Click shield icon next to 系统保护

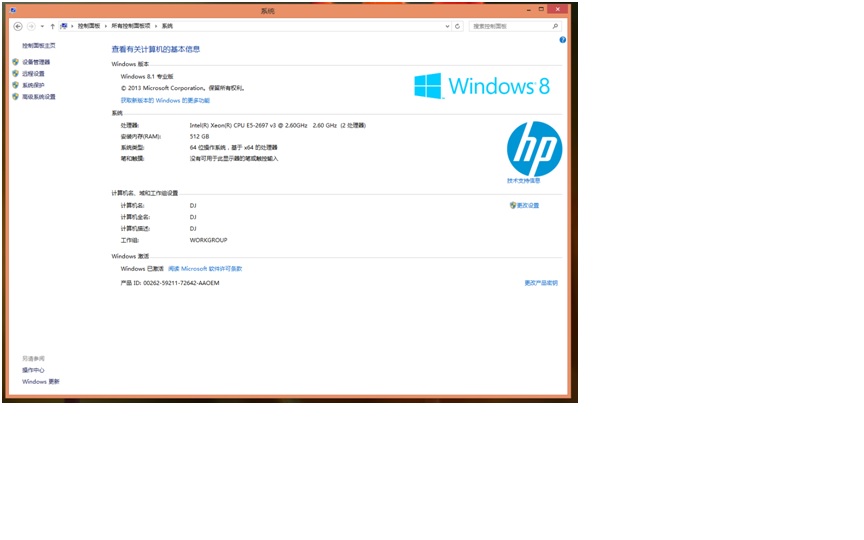15,85
